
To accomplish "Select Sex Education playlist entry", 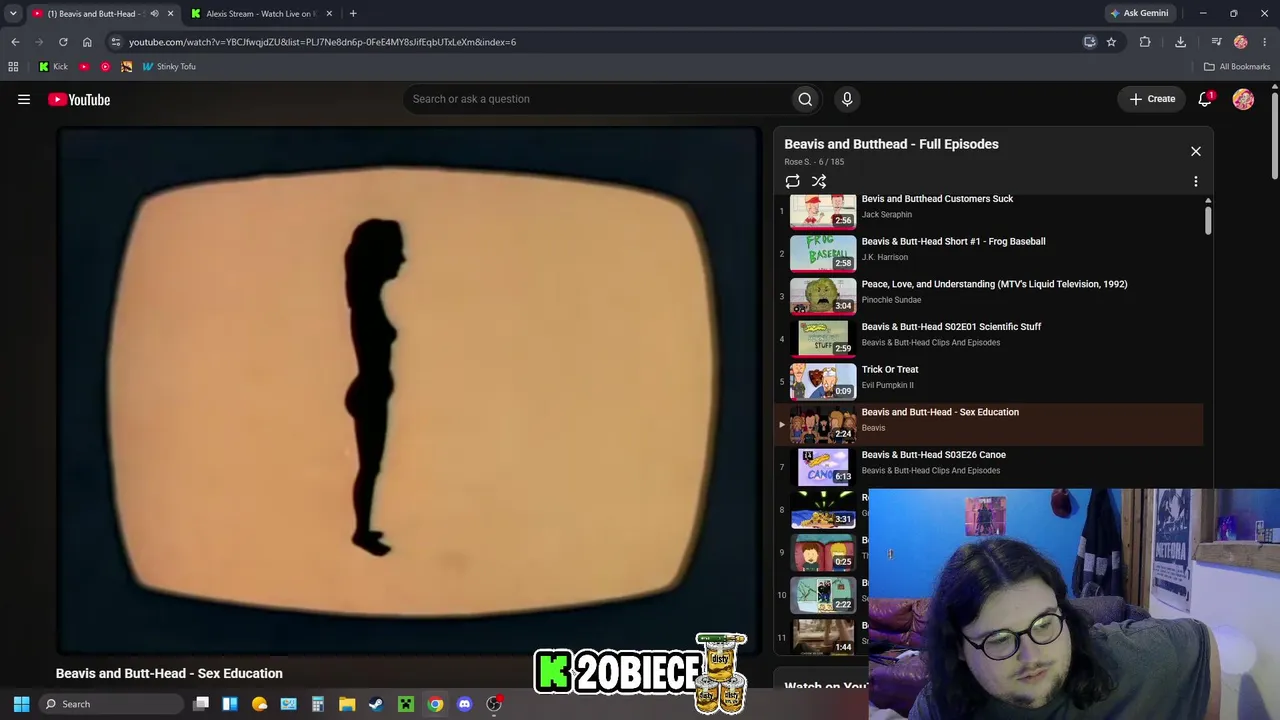I will [990, 424].
